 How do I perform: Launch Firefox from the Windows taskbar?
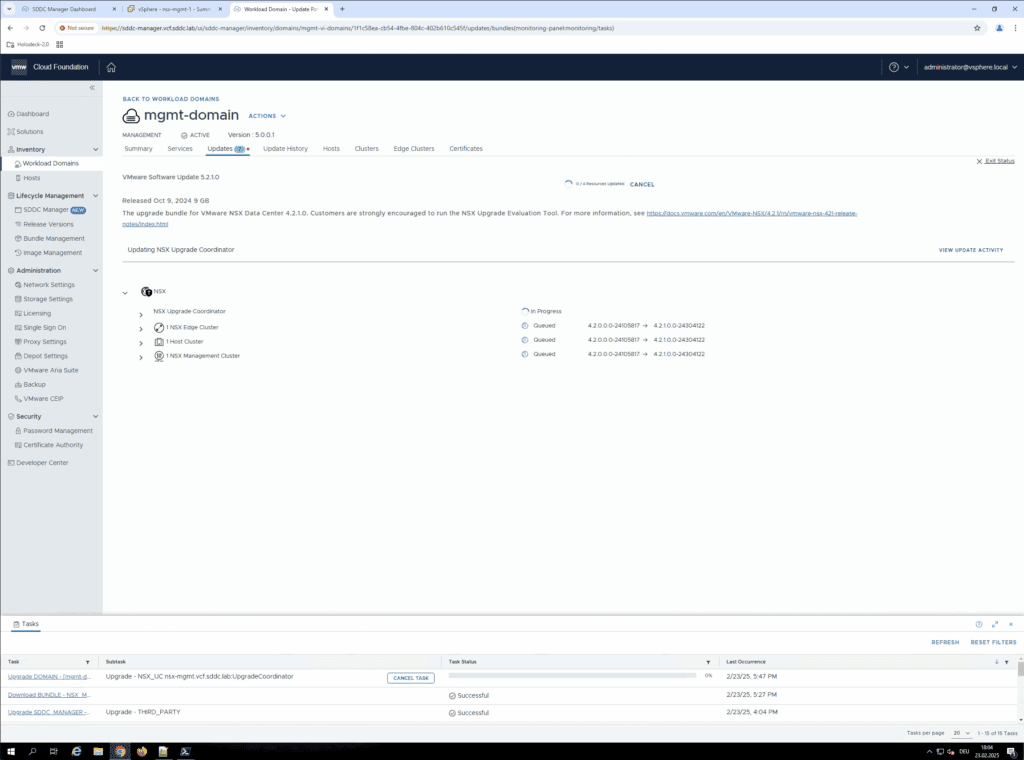141,751
